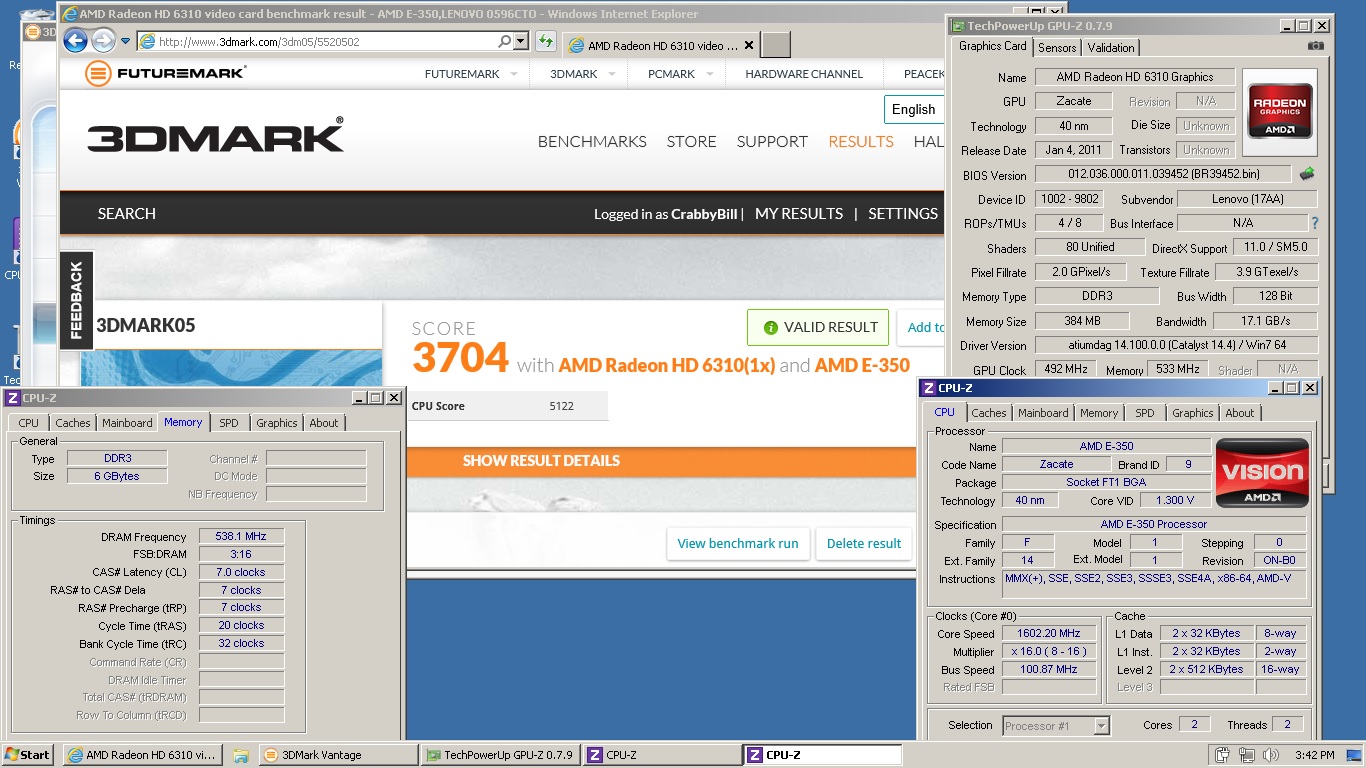The height and width of the screenshot is (768, 1366).
Task: Click the FEEDBACK side tab
Action: click(77, 300)
